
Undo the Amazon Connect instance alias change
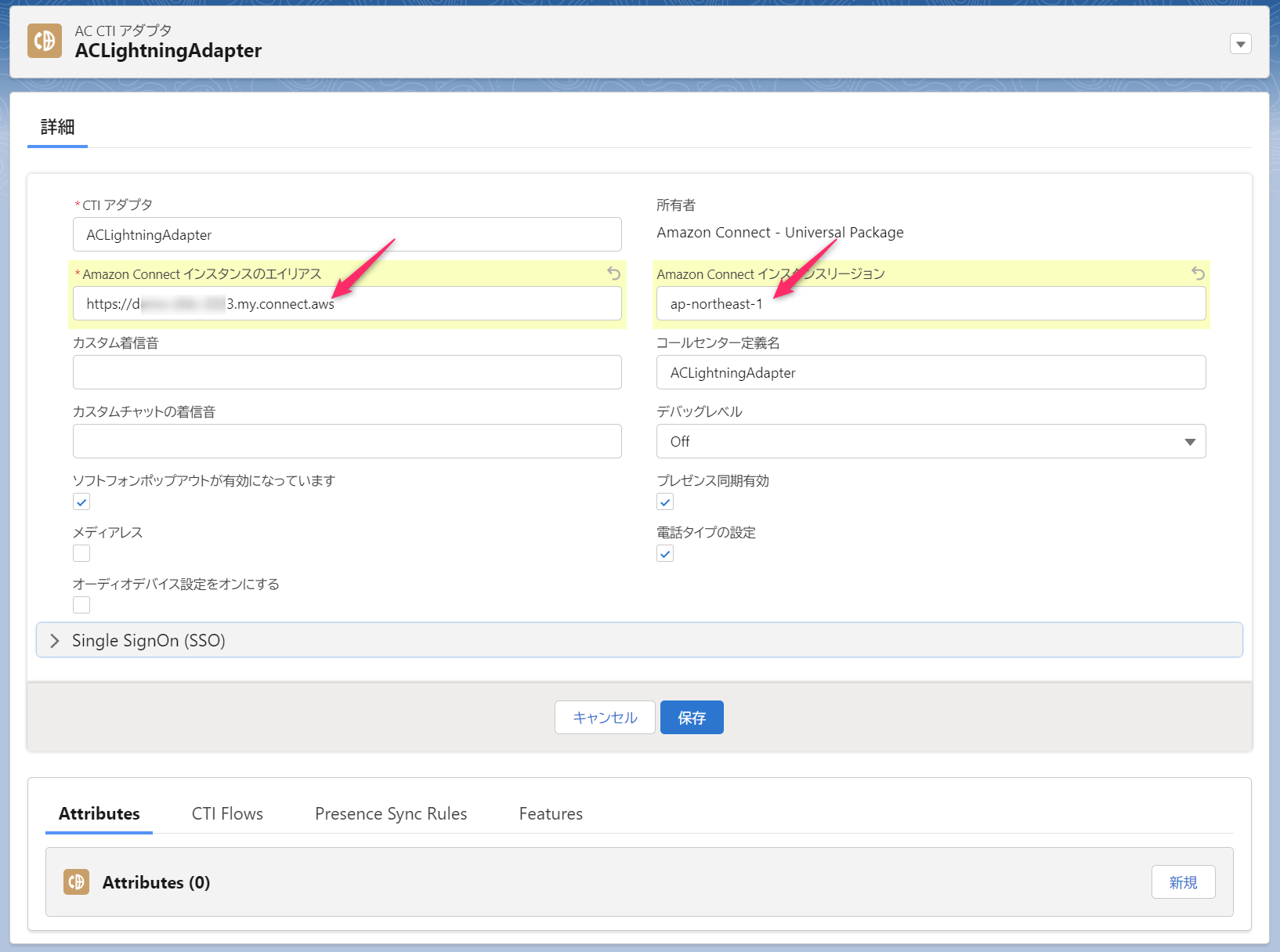coord(614,273)
